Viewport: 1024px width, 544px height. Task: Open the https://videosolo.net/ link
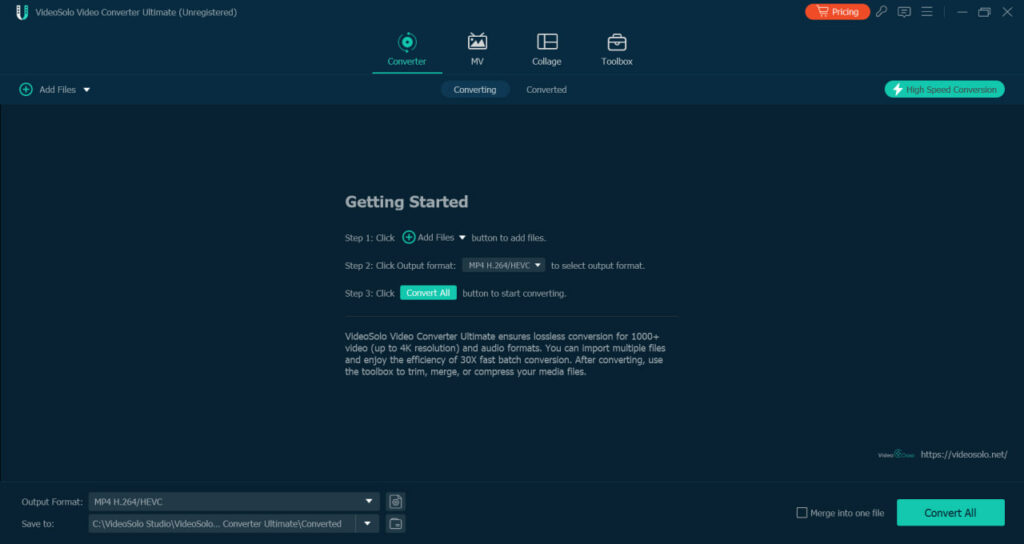point(964,455)
